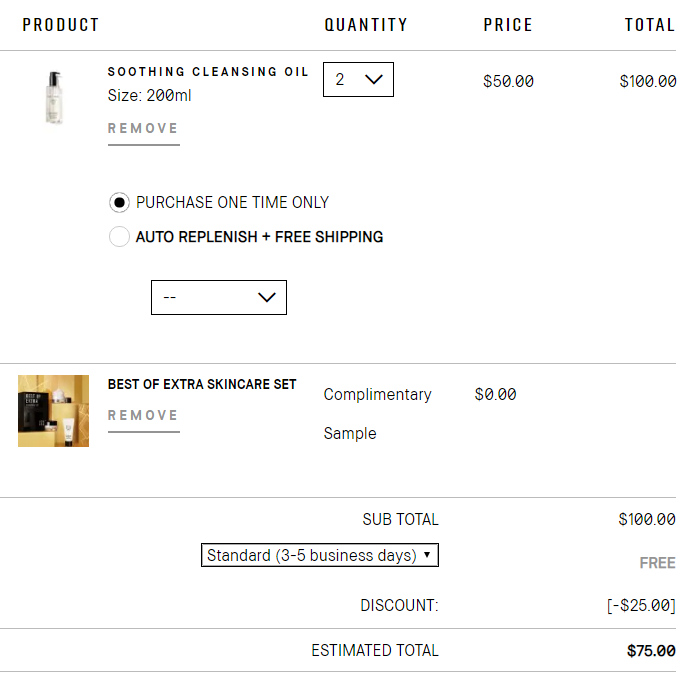Open the quantity dropdown showing 2
Viewport: 683px width, 675px height.
point(358,80)
